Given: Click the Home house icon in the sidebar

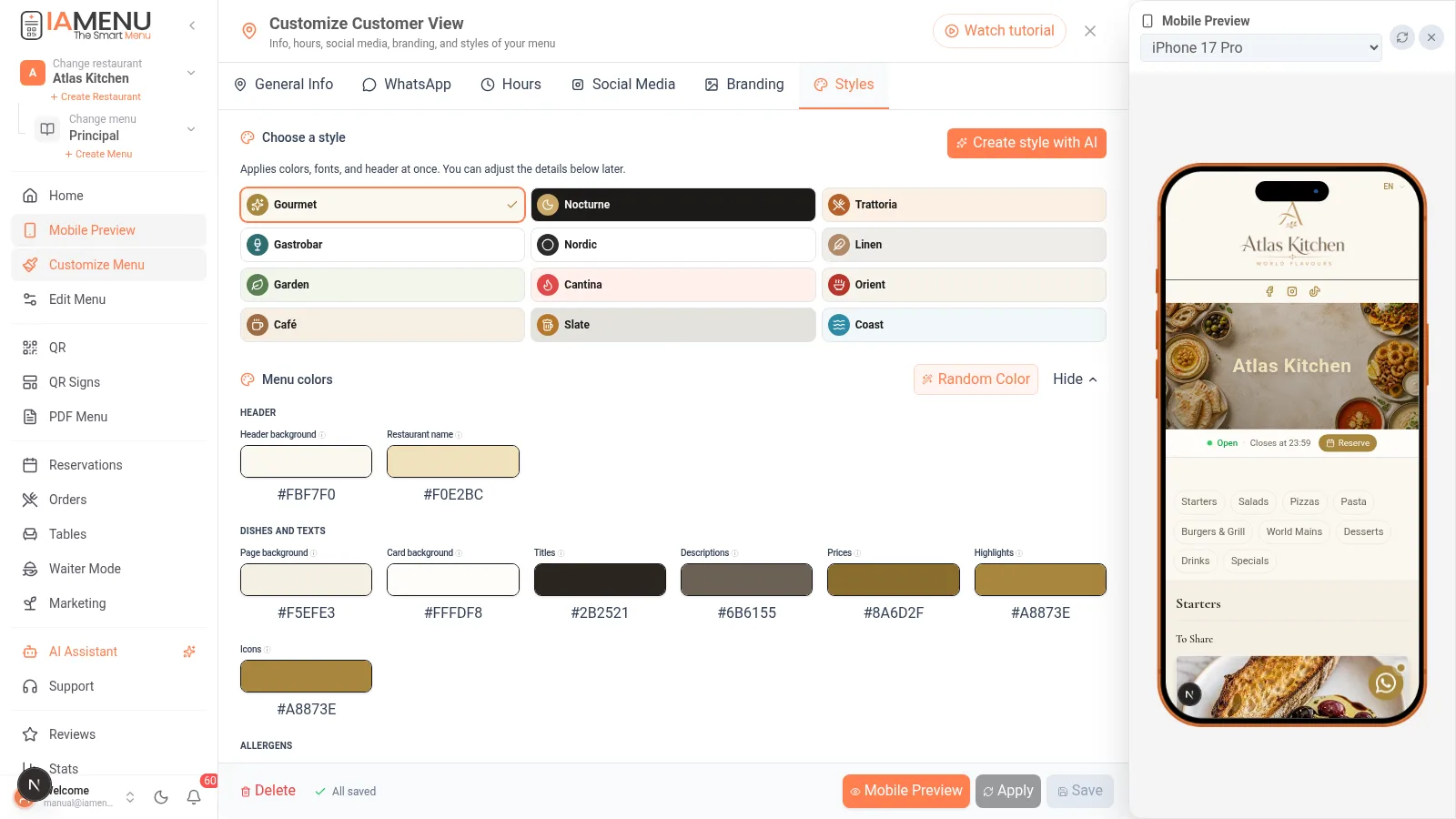Looking at the screenshot, I should pyautogui.click(x=30, y=196).
